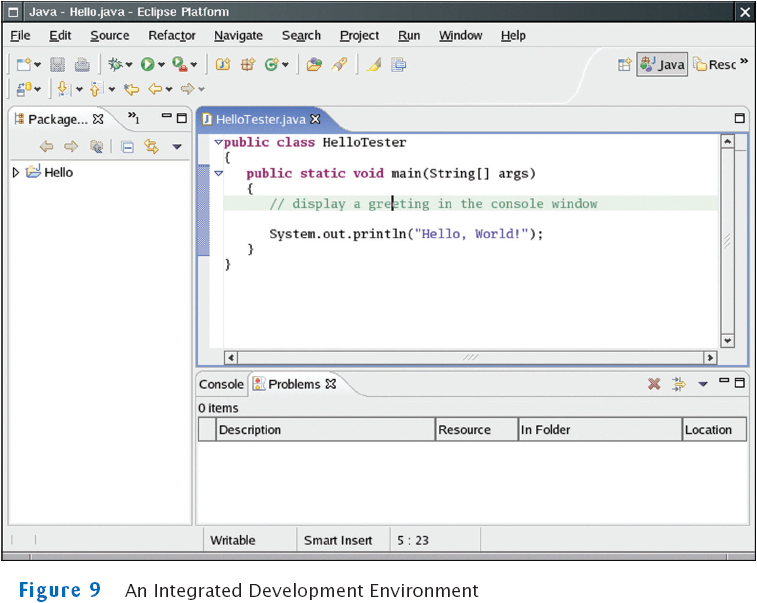Click the Last Edit Location arrow icon

[131, 90]
